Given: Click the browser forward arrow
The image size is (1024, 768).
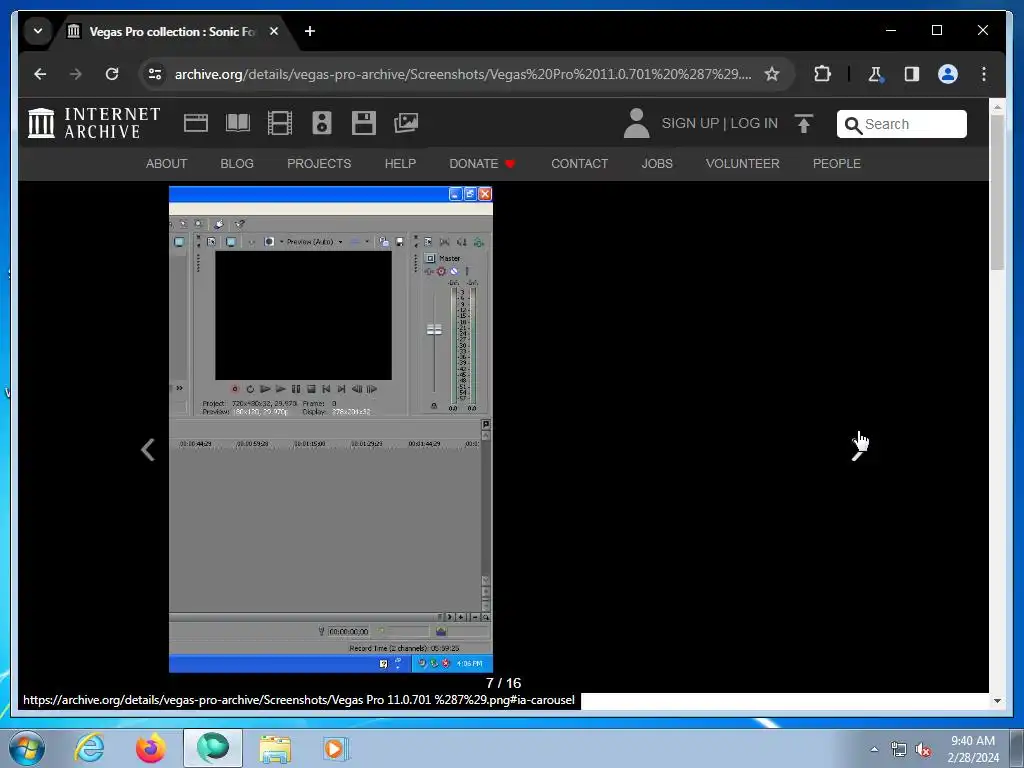Looking at the screenshot, I should point(76,74).
